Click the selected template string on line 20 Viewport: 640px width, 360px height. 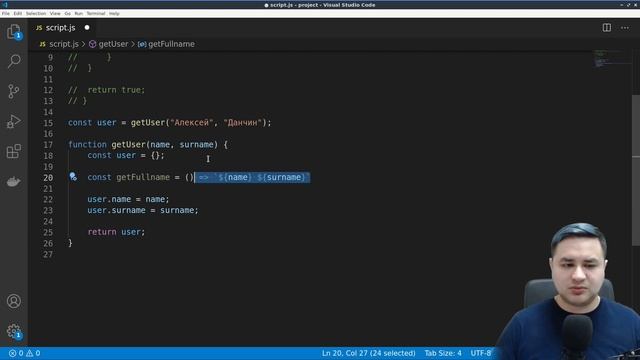point(262,177)
